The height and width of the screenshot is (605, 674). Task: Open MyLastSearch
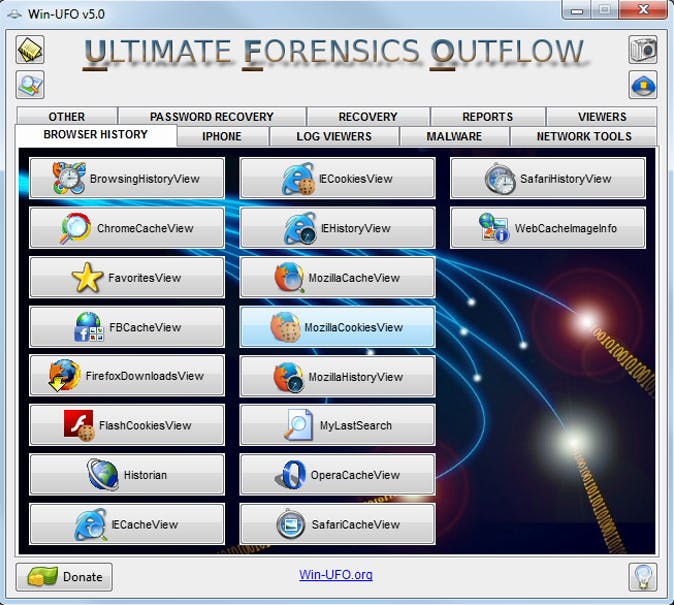337,425
